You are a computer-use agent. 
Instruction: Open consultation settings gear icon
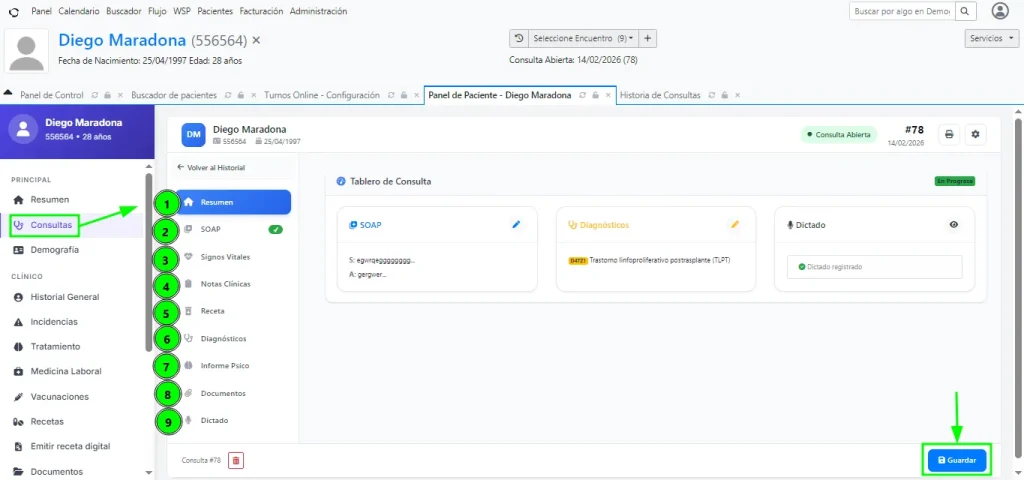pyautogui.click(x=976, y=135)
